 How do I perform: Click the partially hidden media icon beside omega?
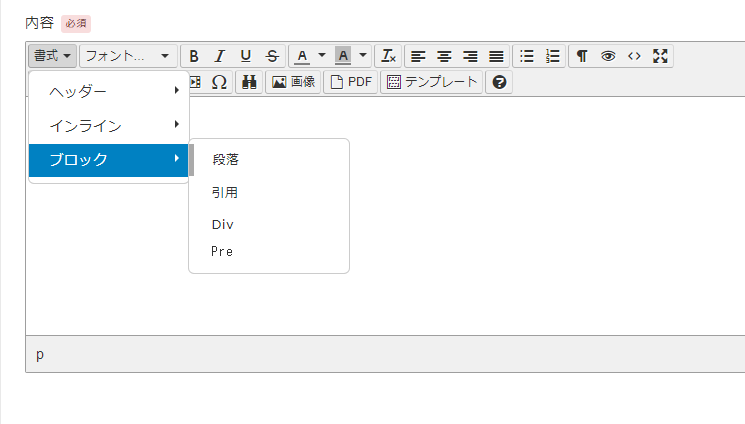click(195, 82)
